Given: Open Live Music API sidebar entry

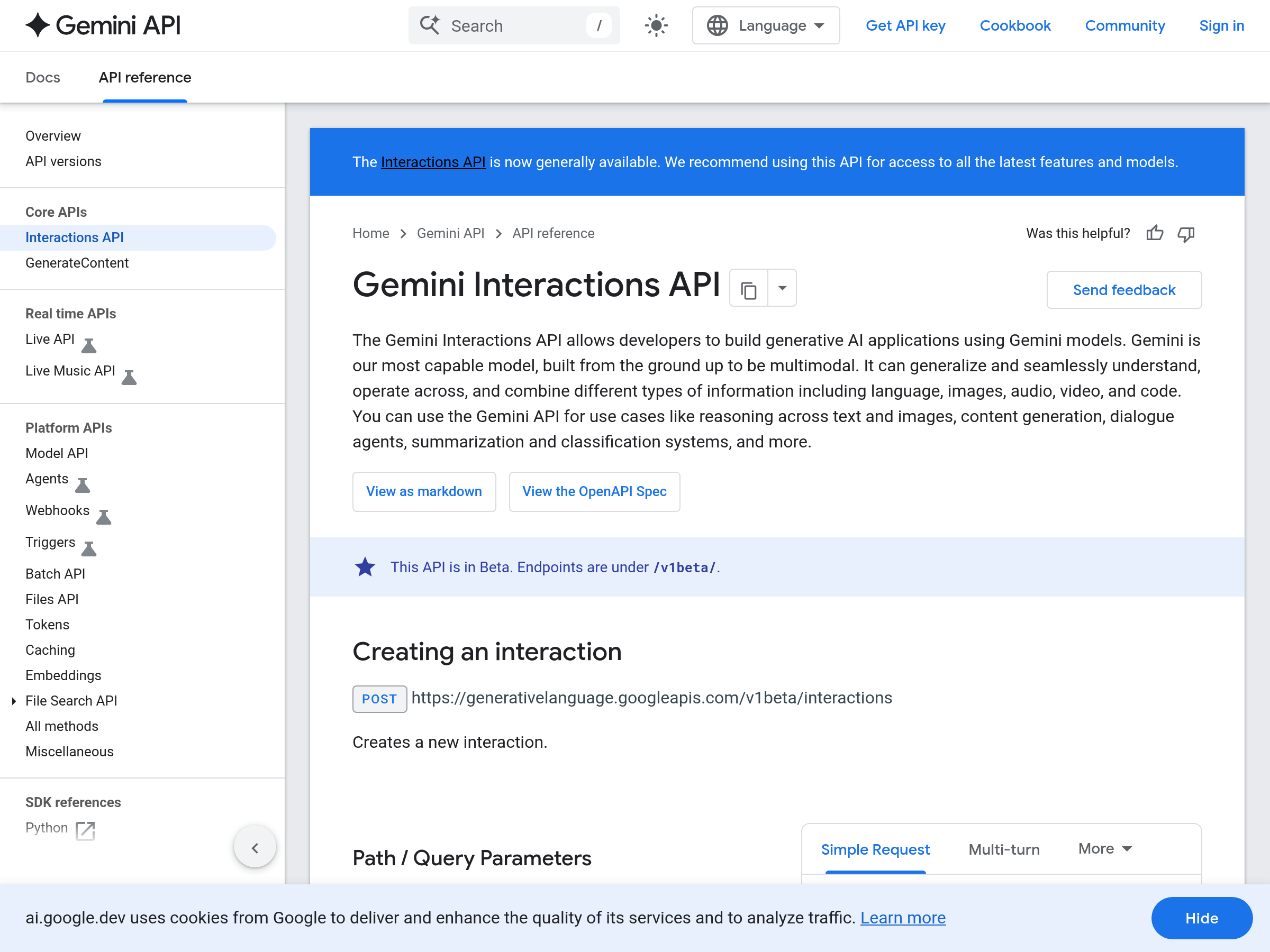Looking at the screenshot, I should [x=70, y=371].
